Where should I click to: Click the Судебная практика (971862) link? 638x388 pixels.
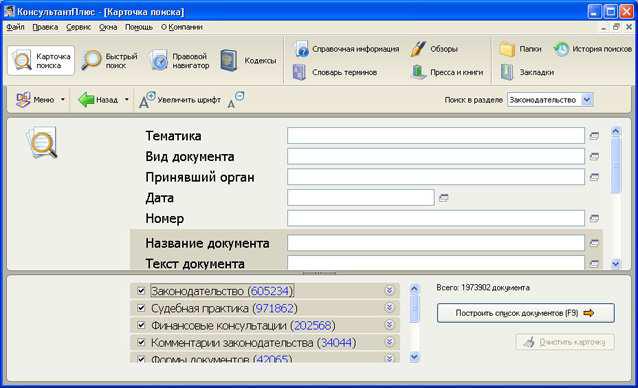[x=224, y=308]
